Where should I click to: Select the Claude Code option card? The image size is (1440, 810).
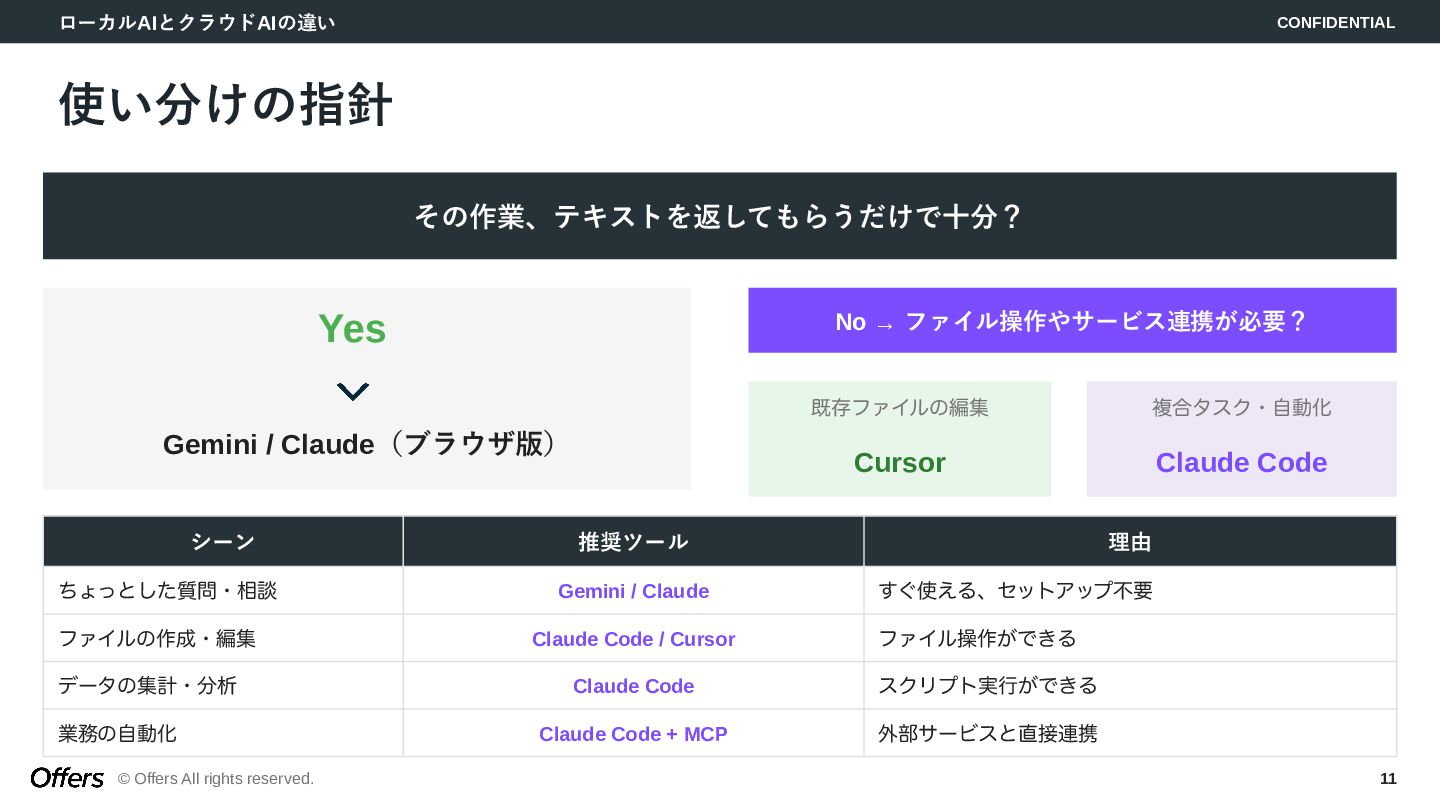click(x=1241, y=439)
